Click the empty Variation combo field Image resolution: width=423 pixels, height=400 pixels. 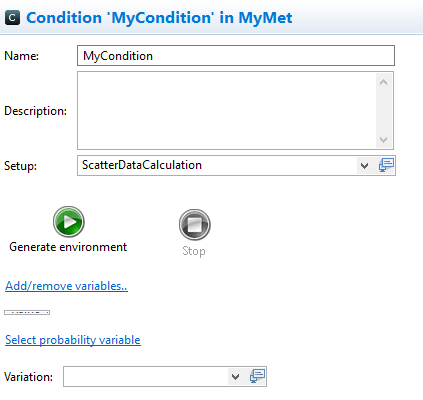pos(146,377)
